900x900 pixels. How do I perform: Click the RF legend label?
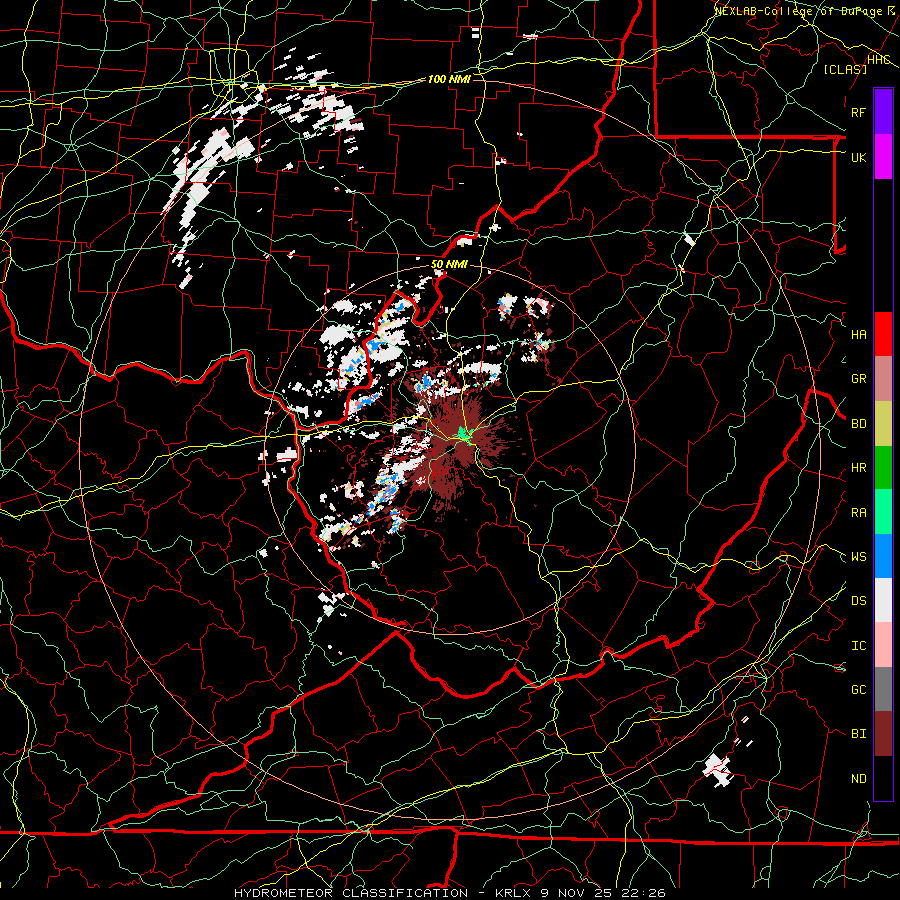coord(858,112)
